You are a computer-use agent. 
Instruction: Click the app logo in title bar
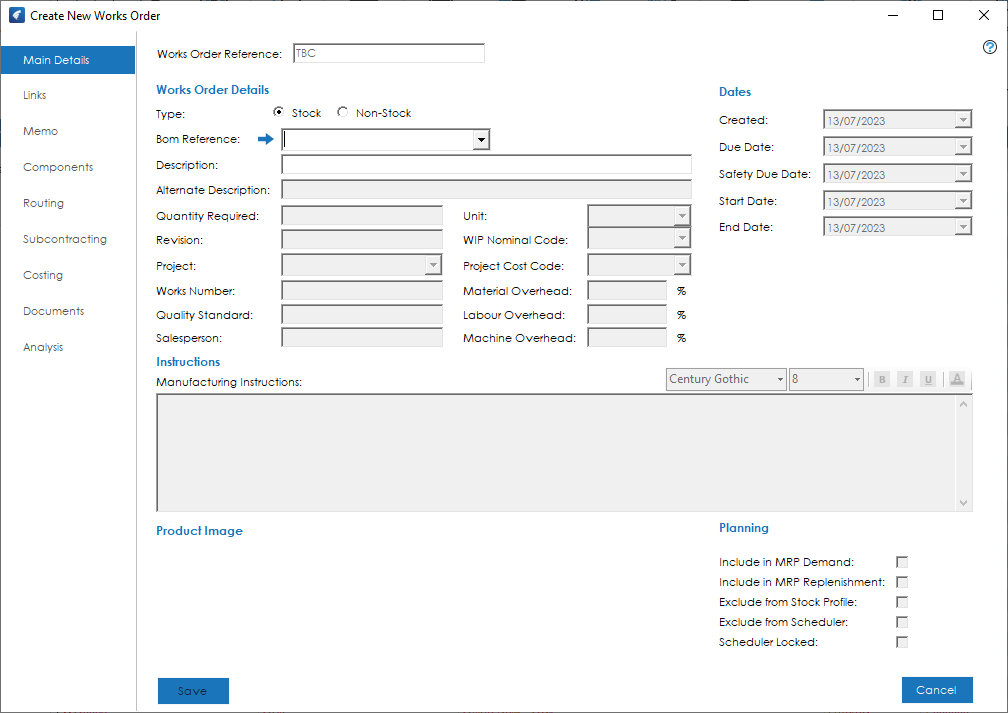pyautogui.click(x=17, y=15)
